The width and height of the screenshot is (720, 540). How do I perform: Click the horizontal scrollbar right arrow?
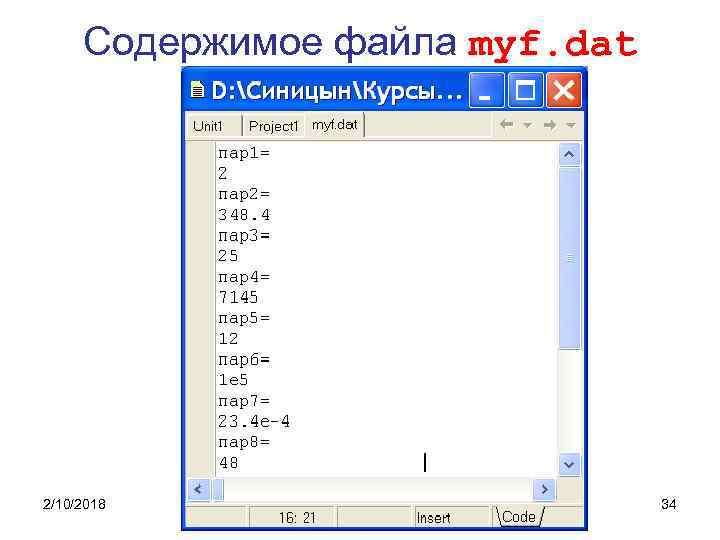545,490
